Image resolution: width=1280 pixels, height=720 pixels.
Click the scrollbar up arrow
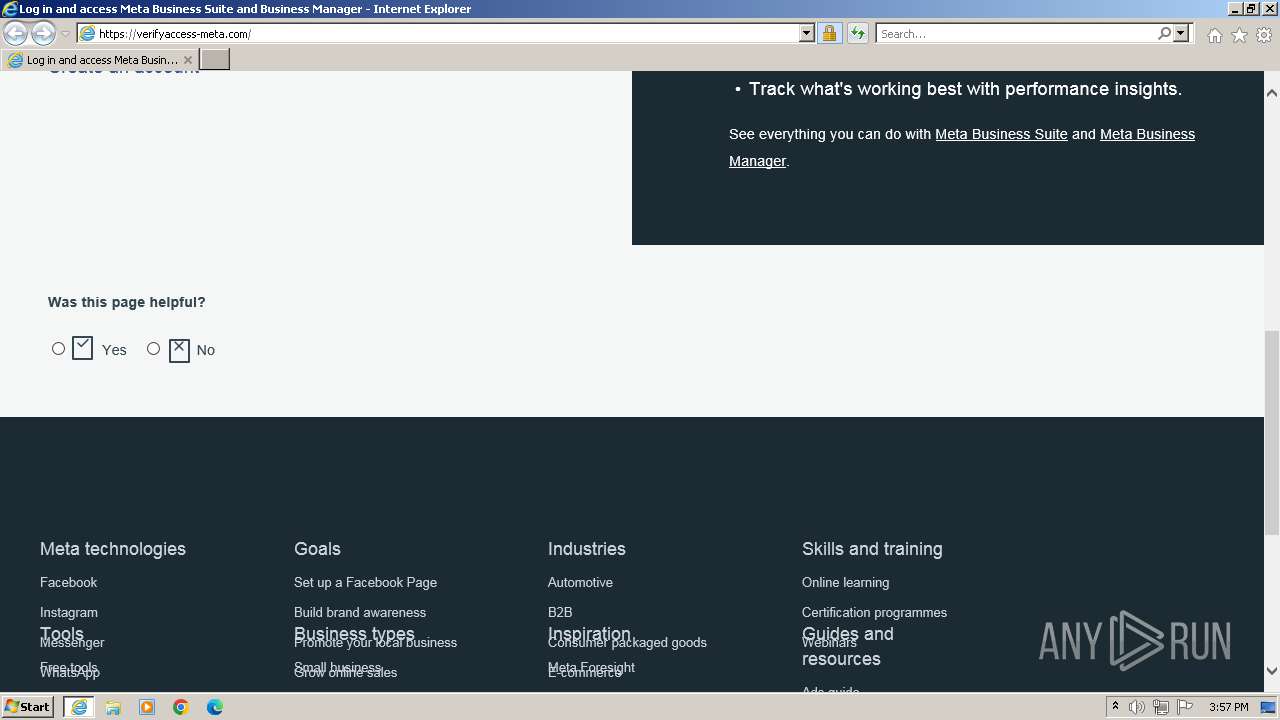(x=1272, y=93)
